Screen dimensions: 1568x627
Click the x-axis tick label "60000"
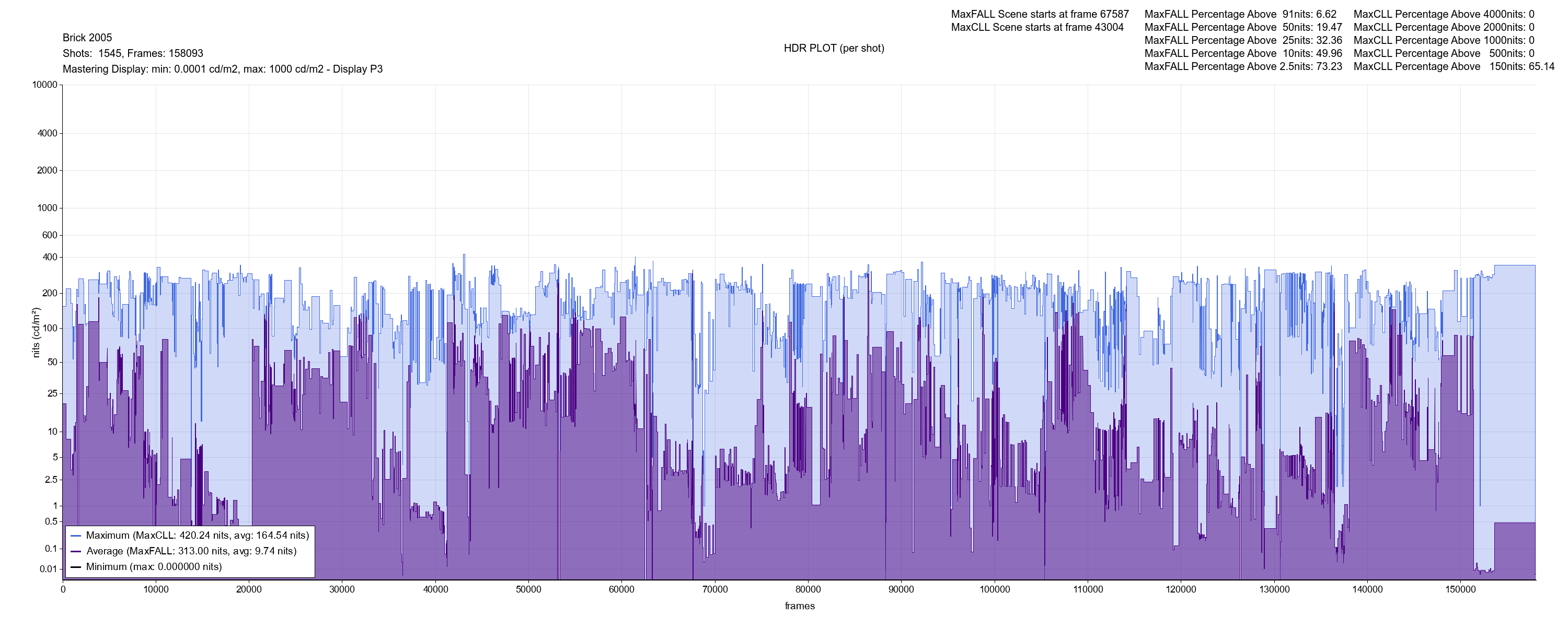coord(621,589)
